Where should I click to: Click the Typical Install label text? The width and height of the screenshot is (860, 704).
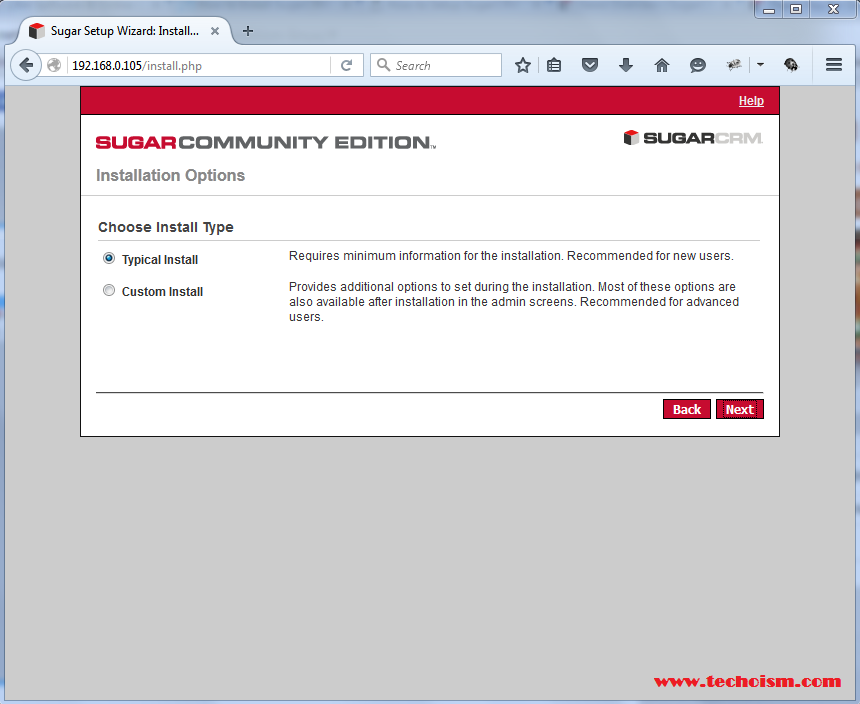coord(160,260)
